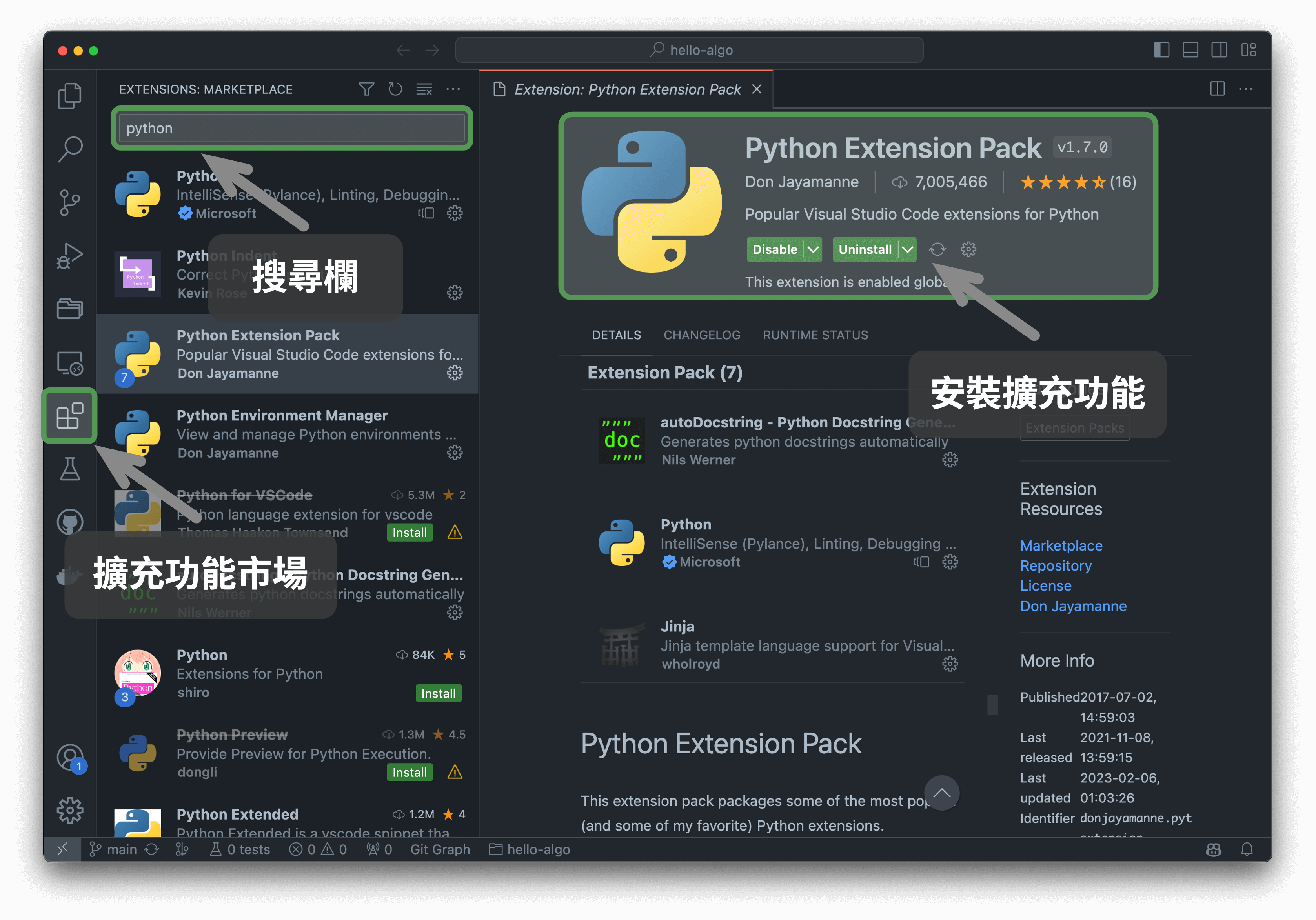The image size is (1316, 920).
Task: Switch to the RUNTIME STATUS tab
Action: (815, 335)
